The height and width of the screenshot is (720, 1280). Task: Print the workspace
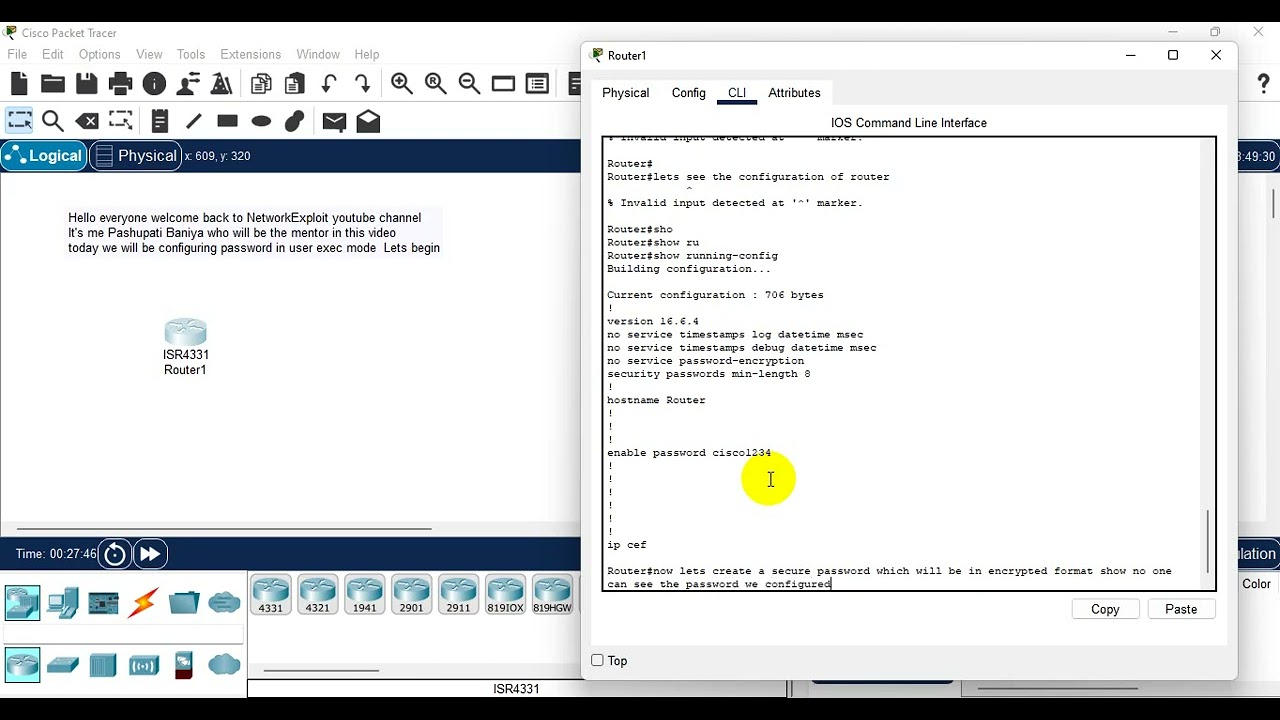121,84
